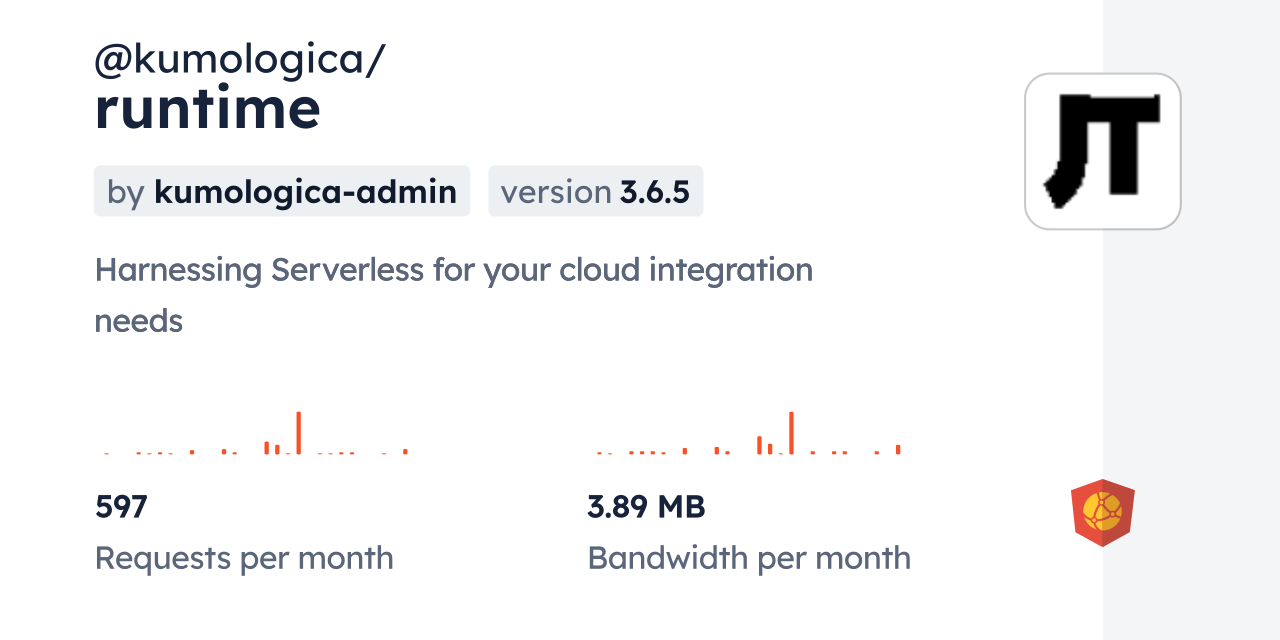The image size is (1280, 640).
Task: Click the version 3.6.5 badge
Action: (x=595, y=191)
